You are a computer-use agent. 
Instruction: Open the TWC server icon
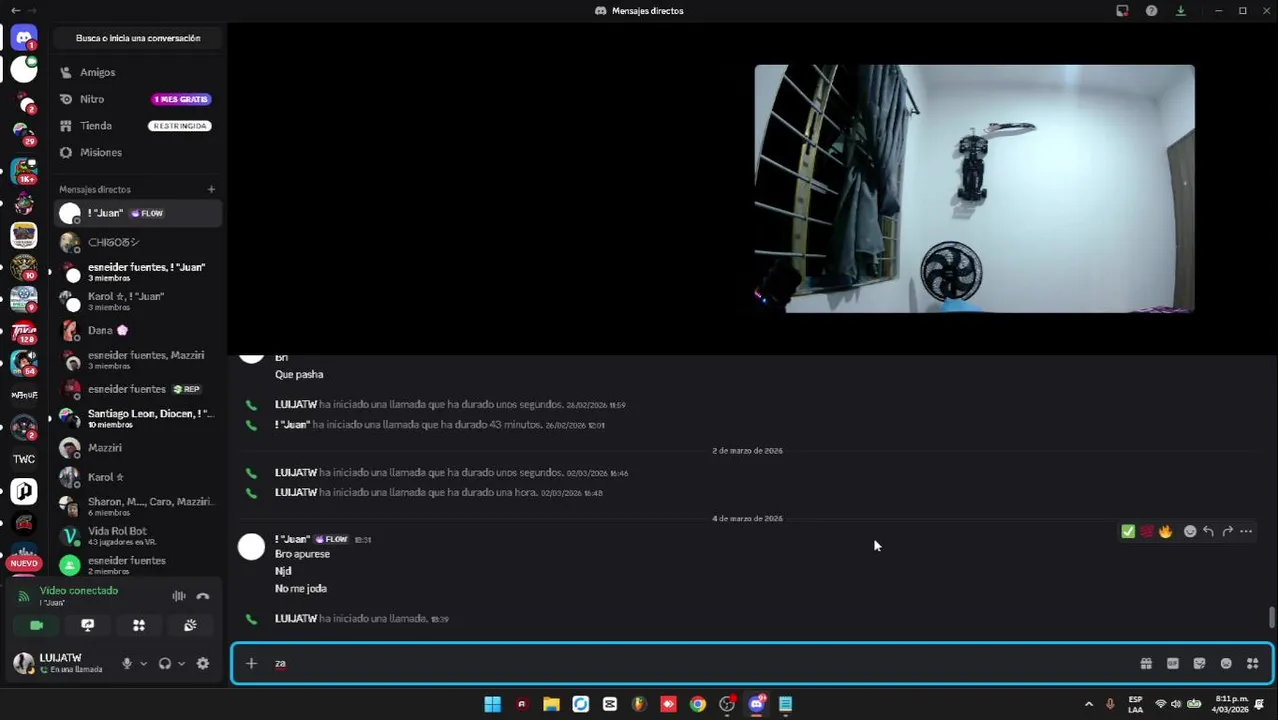click(x=24, y=459)
